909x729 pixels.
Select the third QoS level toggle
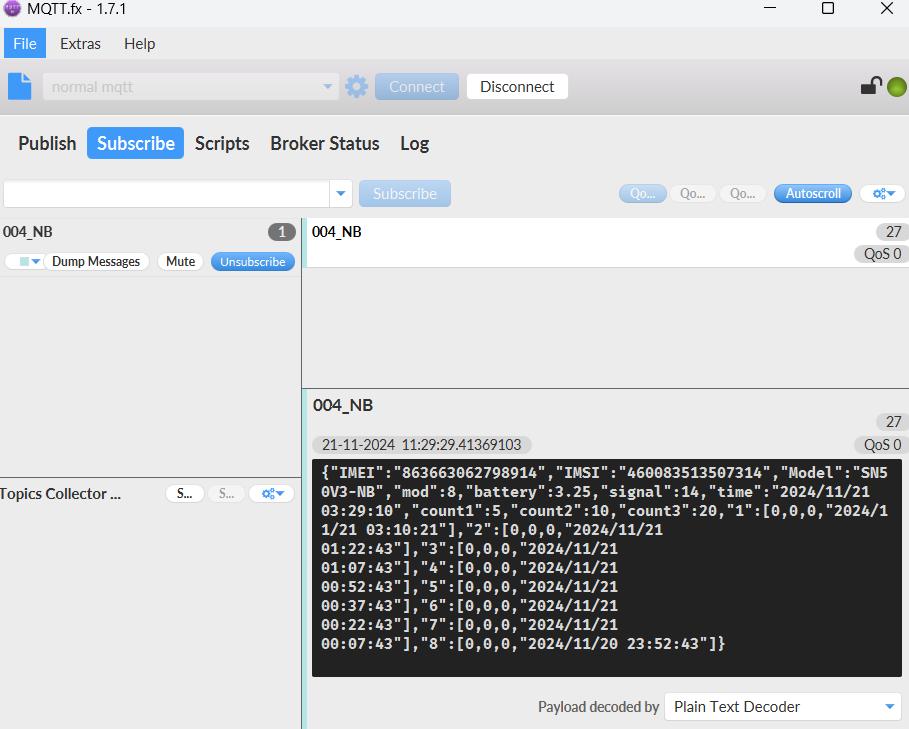tap(742, 194)
